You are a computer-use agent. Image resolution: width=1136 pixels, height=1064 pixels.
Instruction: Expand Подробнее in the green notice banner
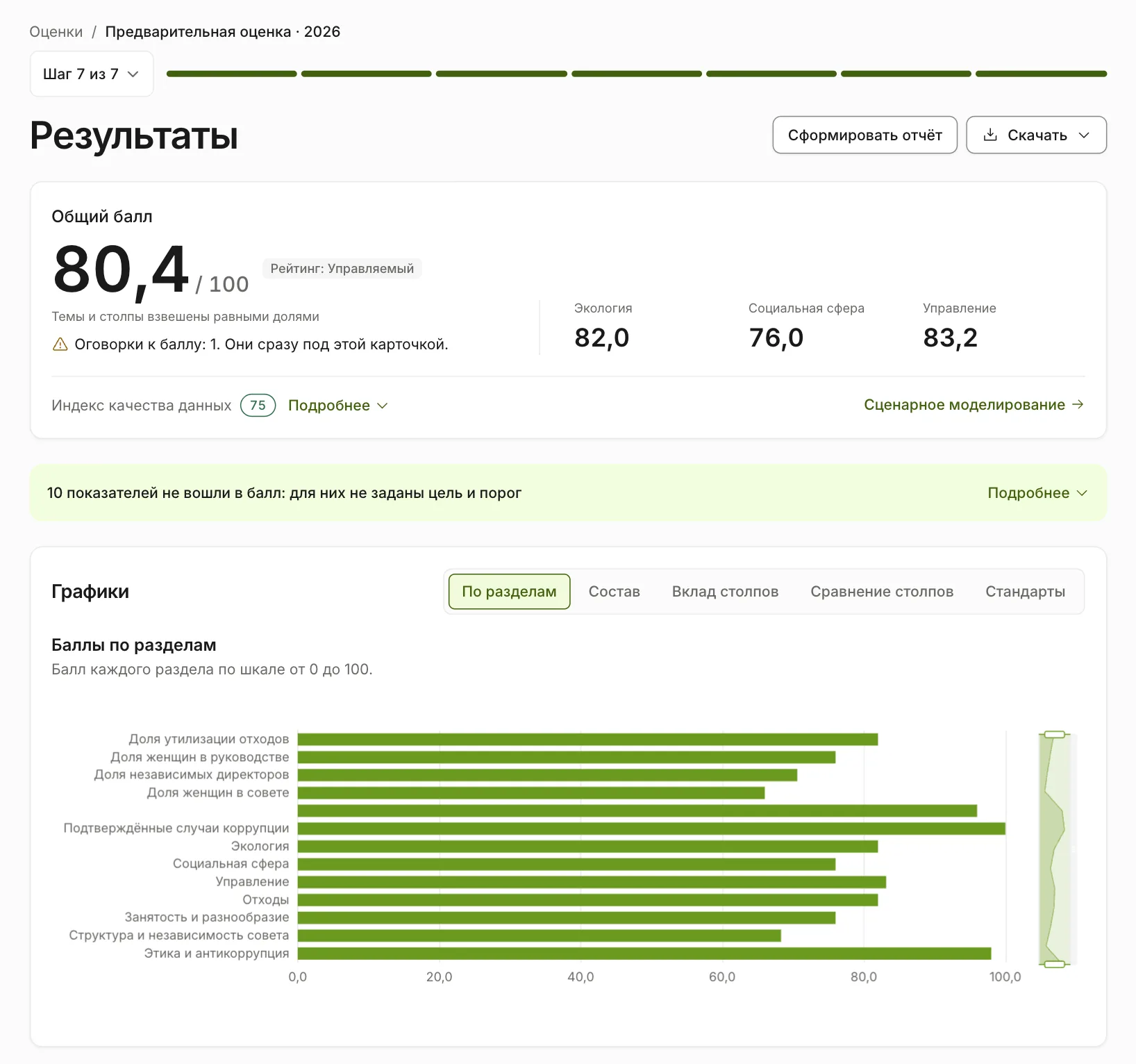pyautogui.click(x=1037, y=492)
